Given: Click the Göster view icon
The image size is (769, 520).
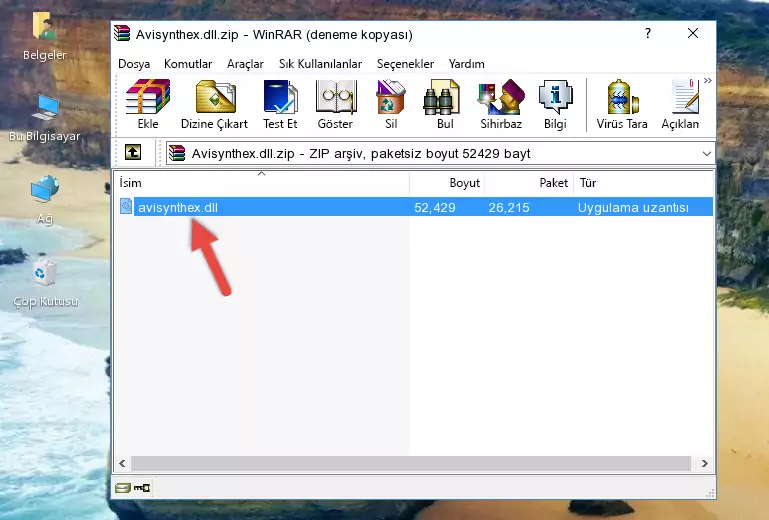Looking at the screenshot, I should coord(335,104).
